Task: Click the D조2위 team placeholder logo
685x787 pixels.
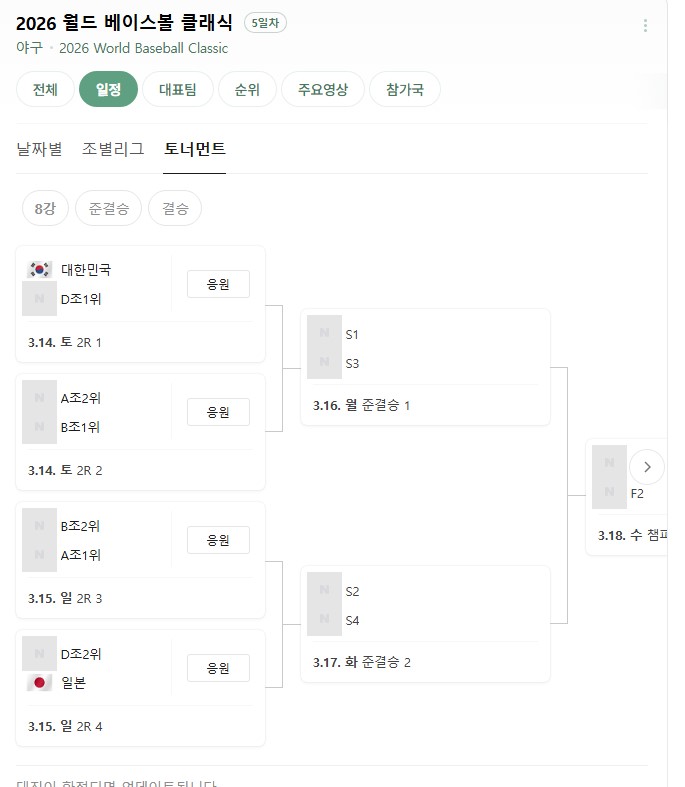Action: 40,654
